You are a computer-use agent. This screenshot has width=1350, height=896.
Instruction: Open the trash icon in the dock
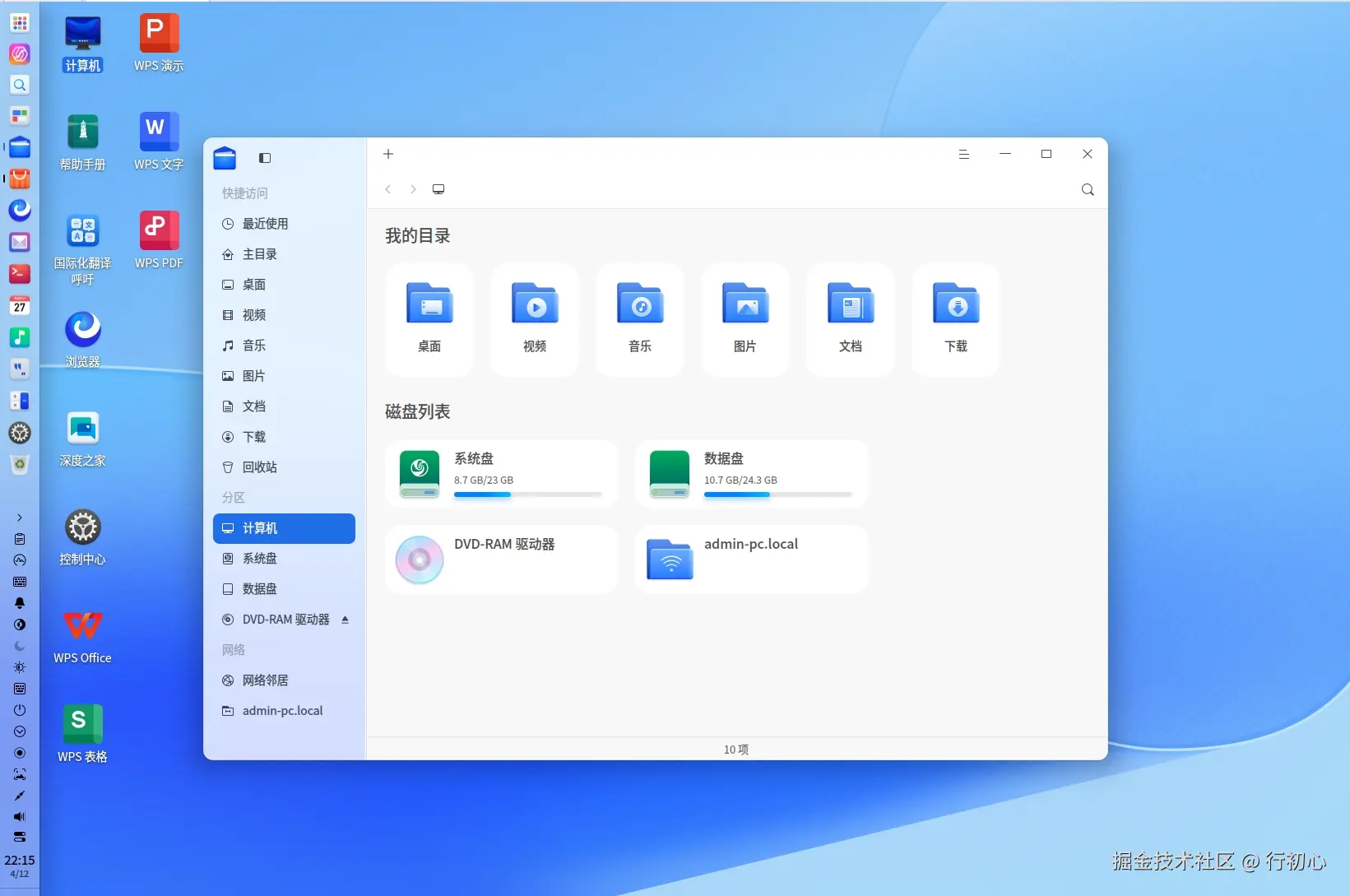(x=20, y=464)
